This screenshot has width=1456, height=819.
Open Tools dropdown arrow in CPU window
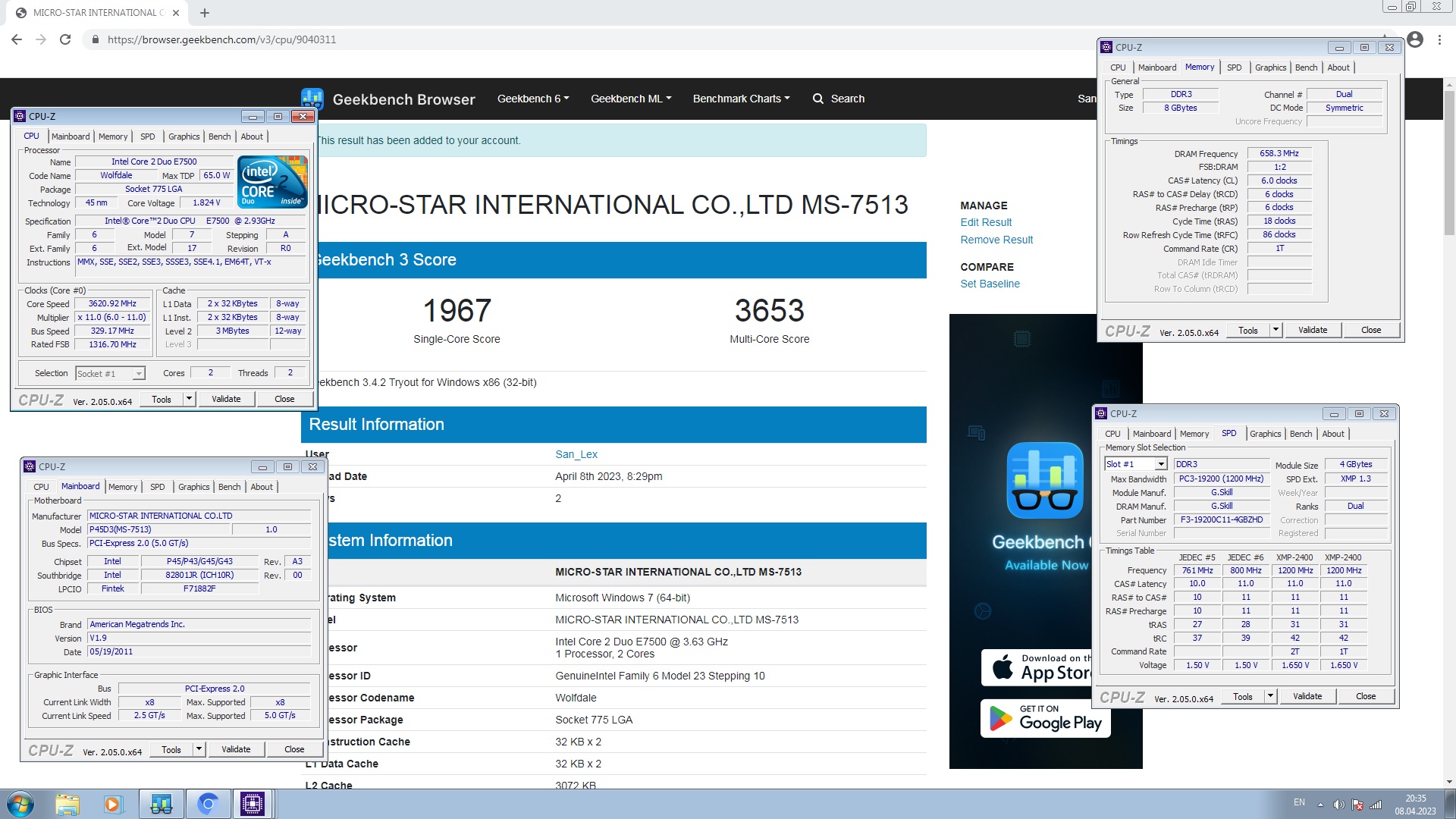pos(190,399)
